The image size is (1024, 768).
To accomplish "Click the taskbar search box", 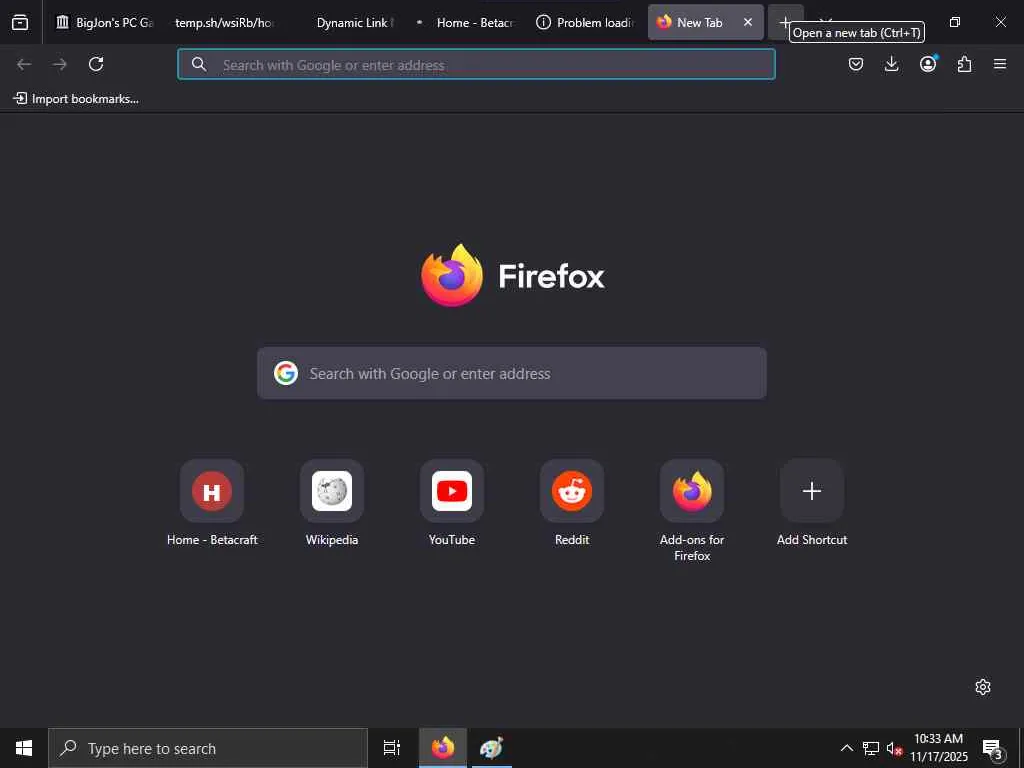I will click(208, 748).
